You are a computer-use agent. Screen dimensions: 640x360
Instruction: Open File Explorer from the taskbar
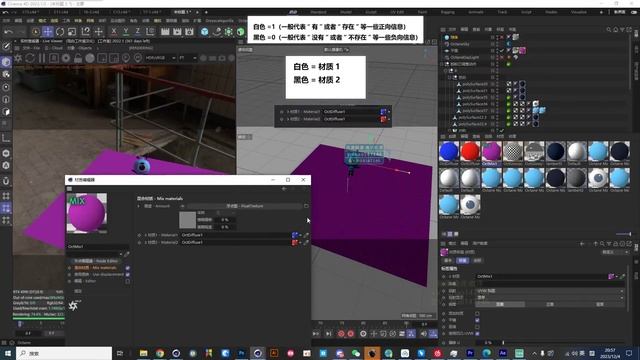tap(143, 353)
